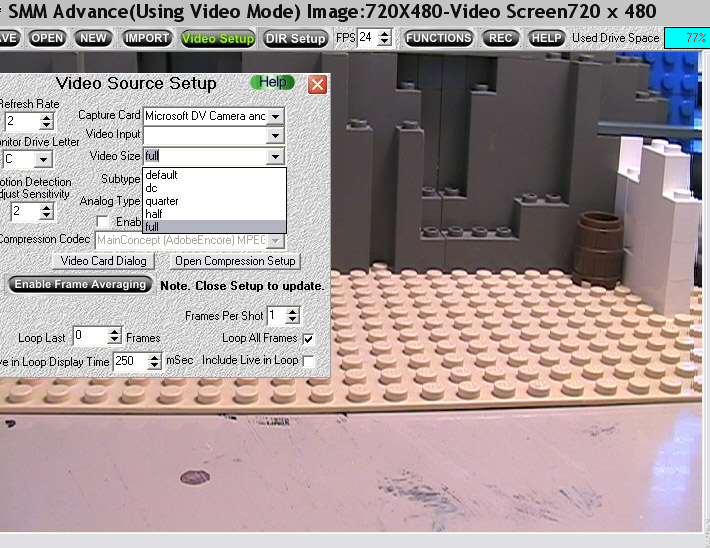
Task: Click the IMPORT toolbar button
Action: [x=147, y=38]
